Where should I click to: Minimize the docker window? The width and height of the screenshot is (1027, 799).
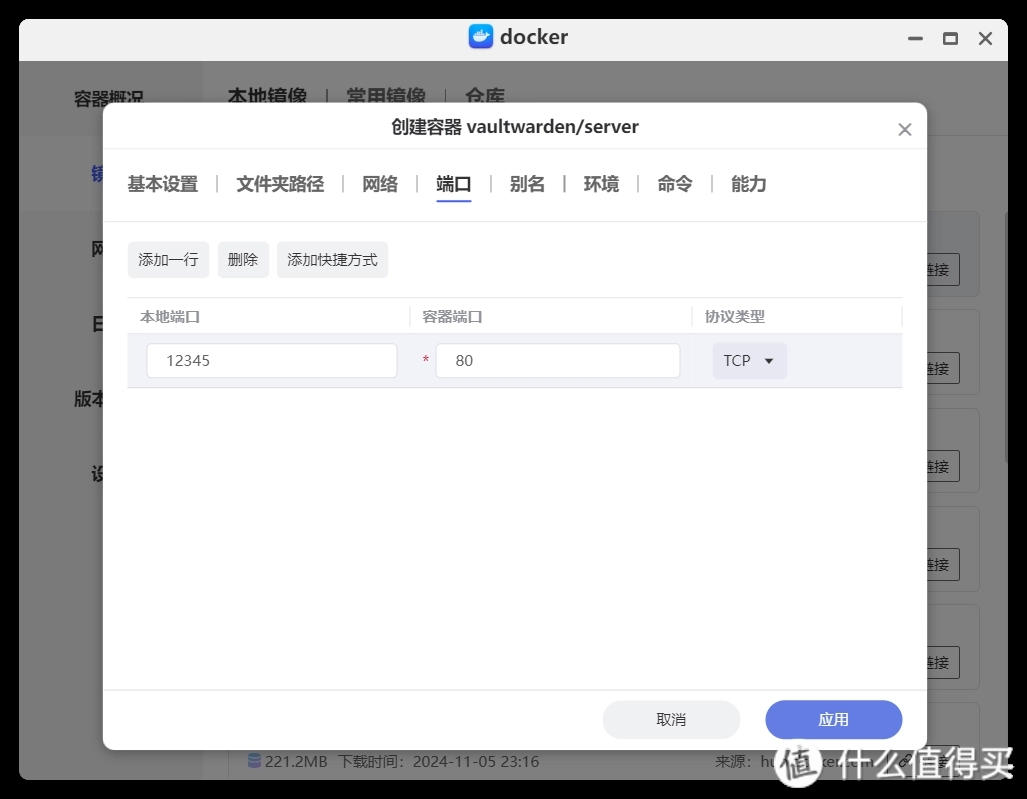[x=915, y=39]
